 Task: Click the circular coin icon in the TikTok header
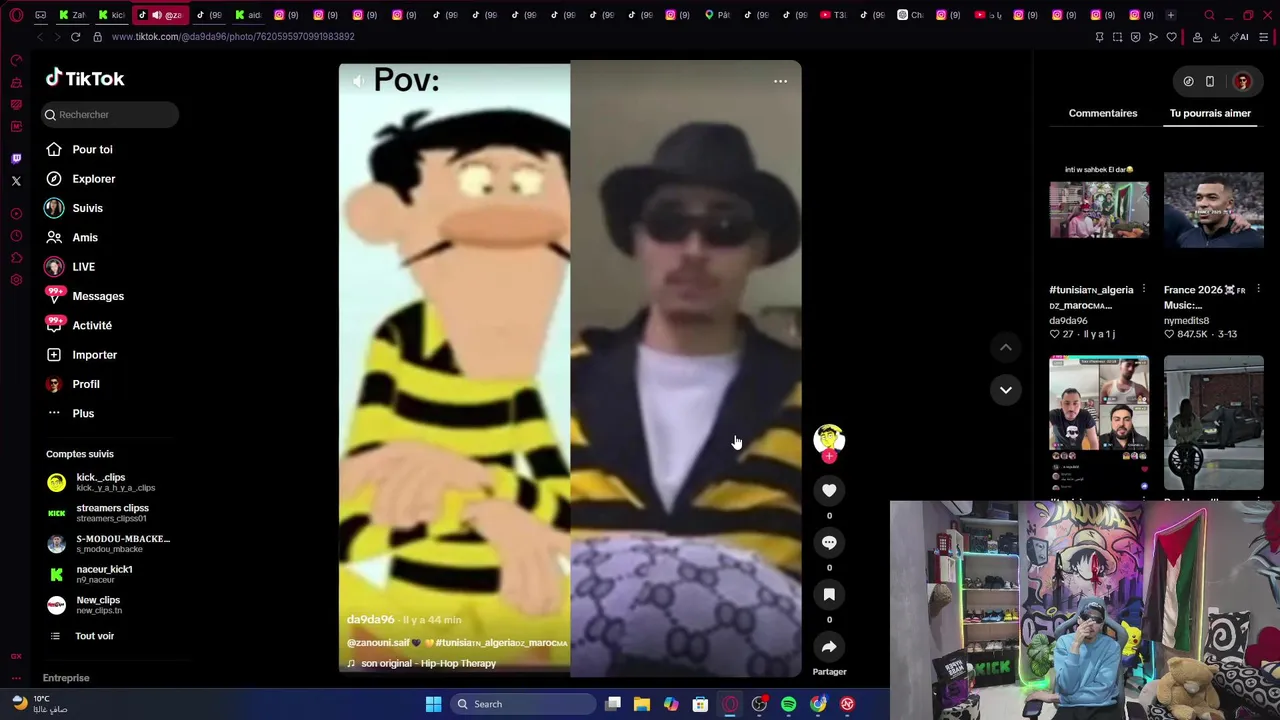pyautogui.click(x=1188, y=81)
